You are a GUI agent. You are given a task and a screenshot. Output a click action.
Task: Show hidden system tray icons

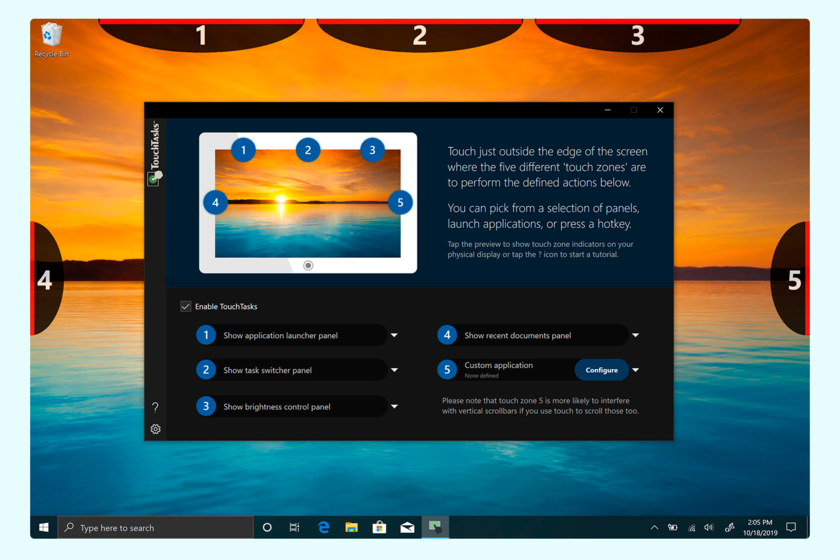[x=654, y=528]
